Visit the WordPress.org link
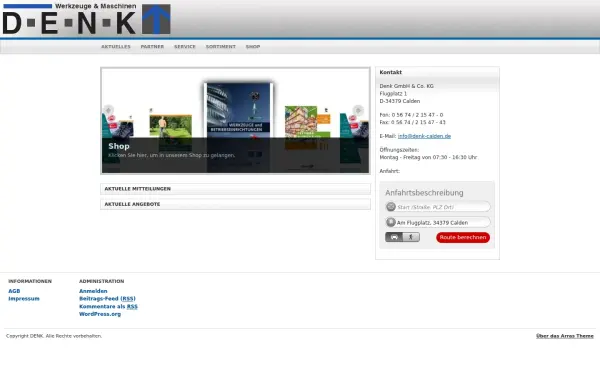The height and width of the screenshot is (375, 600). pyautogui.click(x=100, y=314)
